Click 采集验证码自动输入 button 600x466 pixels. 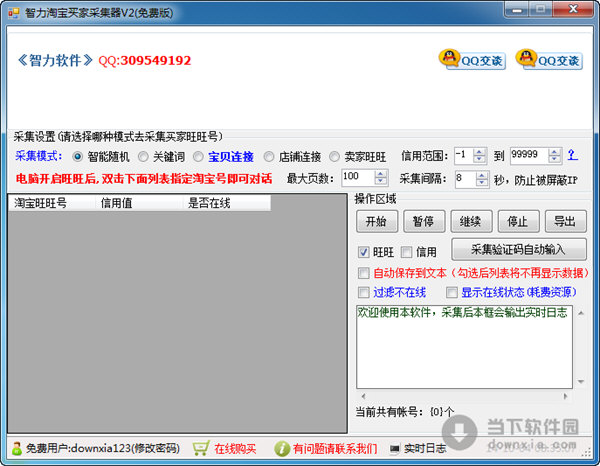(x=519, y=249)
